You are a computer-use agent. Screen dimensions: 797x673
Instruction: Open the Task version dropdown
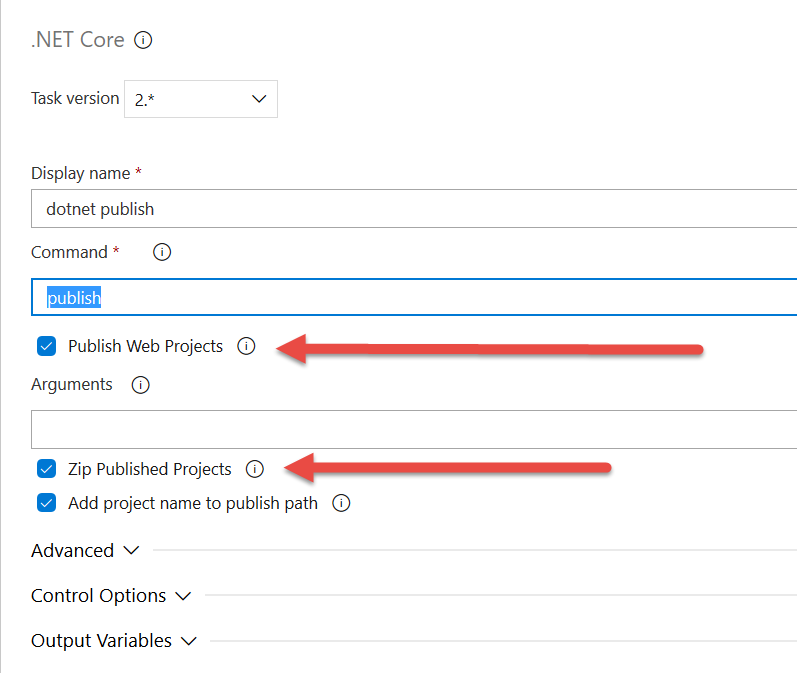[x=201, y=99]
